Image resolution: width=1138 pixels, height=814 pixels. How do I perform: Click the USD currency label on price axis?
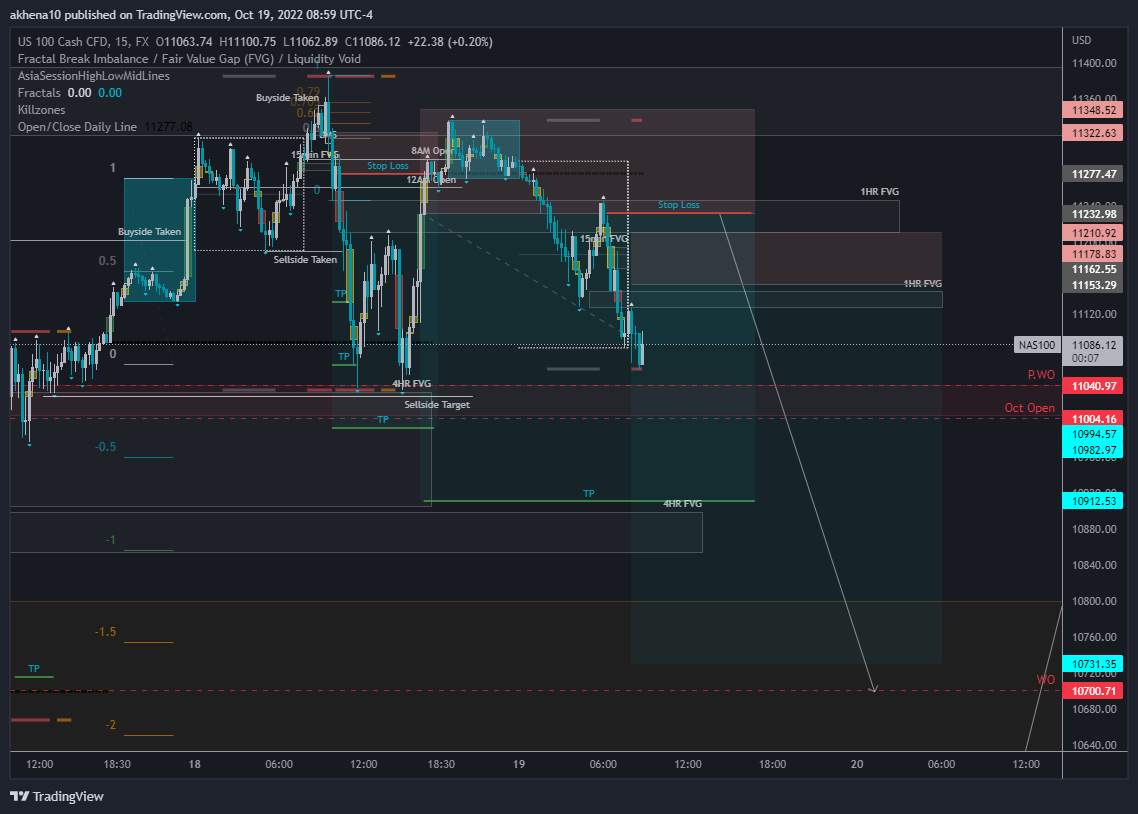pos(1081,40)
